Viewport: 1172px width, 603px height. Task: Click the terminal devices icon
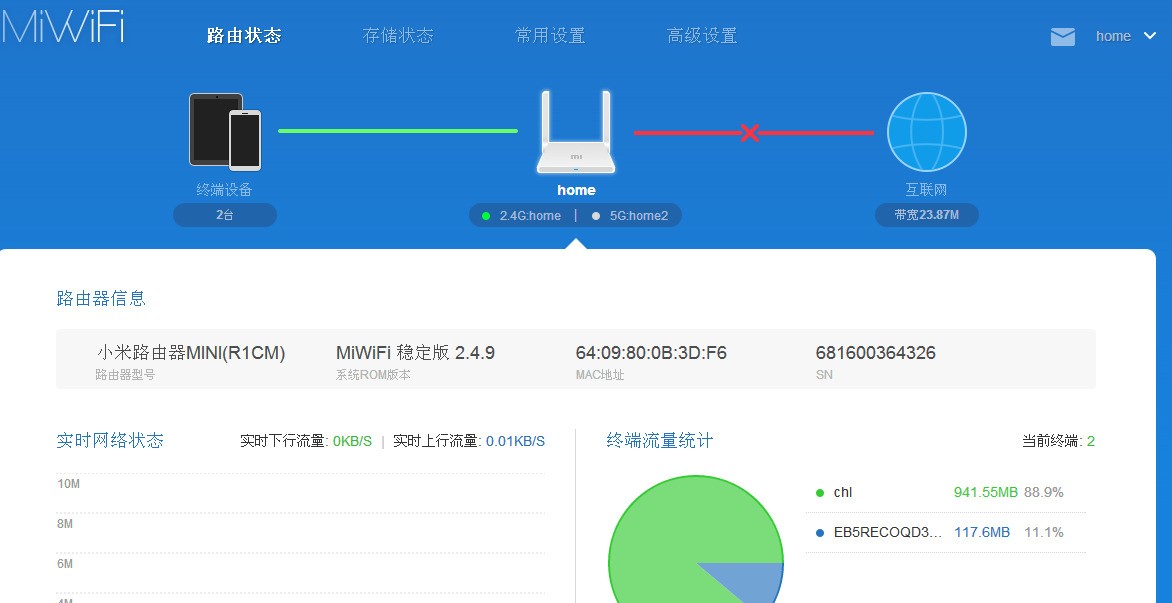click(224, 131)
